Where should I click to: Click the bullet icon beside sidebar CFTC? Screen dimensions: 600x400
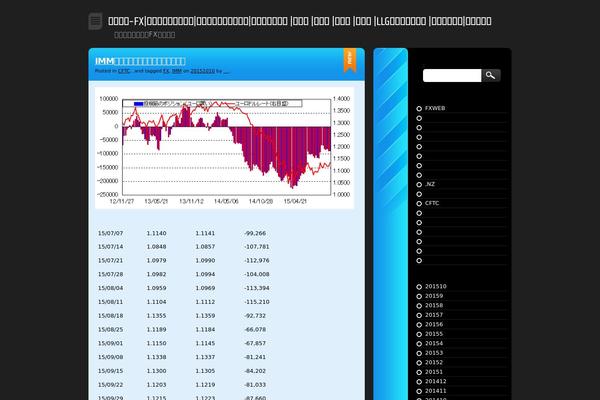419,204
